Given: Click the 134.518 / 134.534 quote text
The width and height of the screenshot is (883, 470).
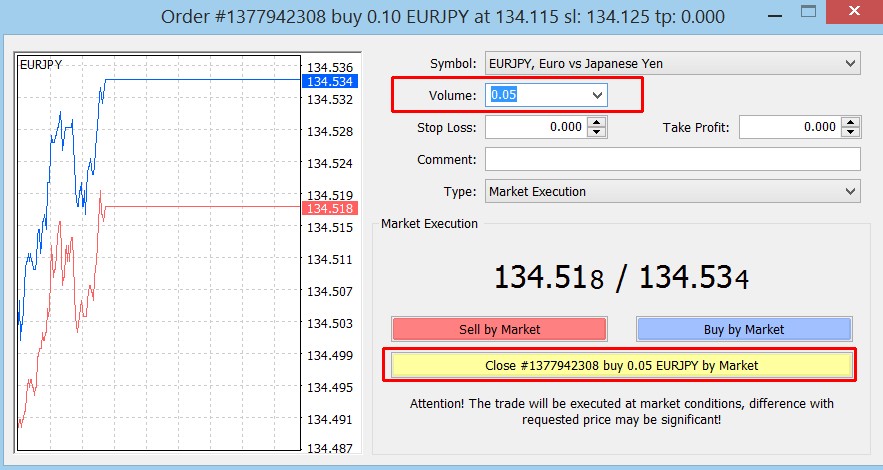Looking at the screenshot, I should point(621,277).
